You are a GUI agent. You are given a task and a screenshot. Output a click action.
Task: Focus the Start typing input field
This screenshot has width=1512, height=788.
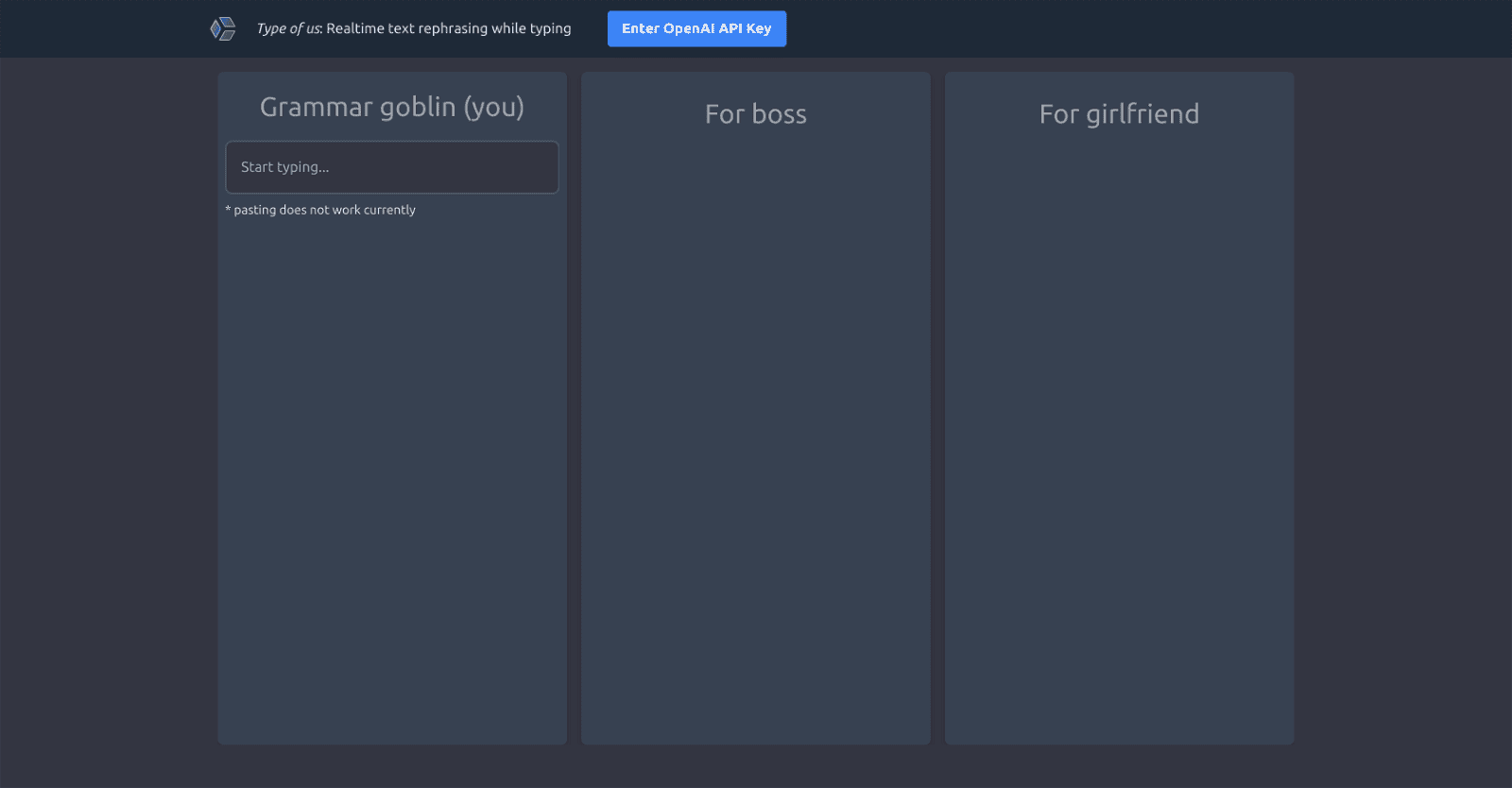click(x=391, y=167)
